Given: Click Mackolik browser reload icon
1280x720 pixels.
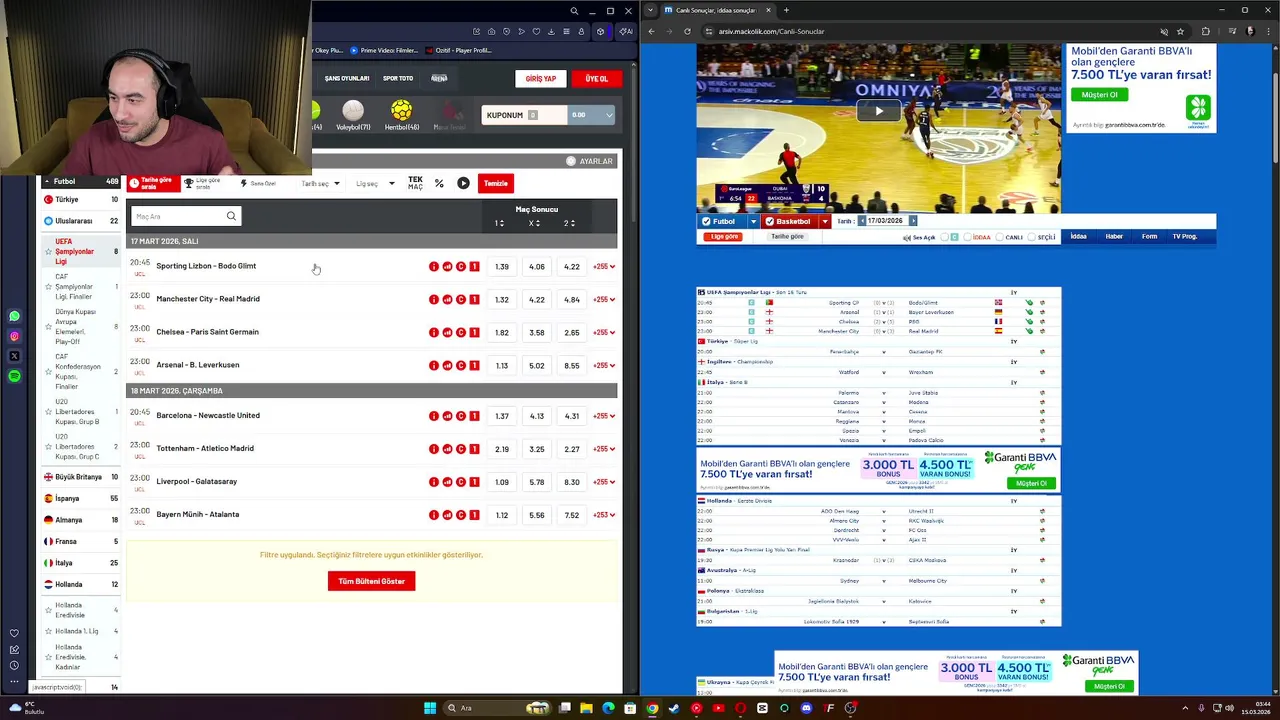Looking at the screenshot, I should coord(687,31).
